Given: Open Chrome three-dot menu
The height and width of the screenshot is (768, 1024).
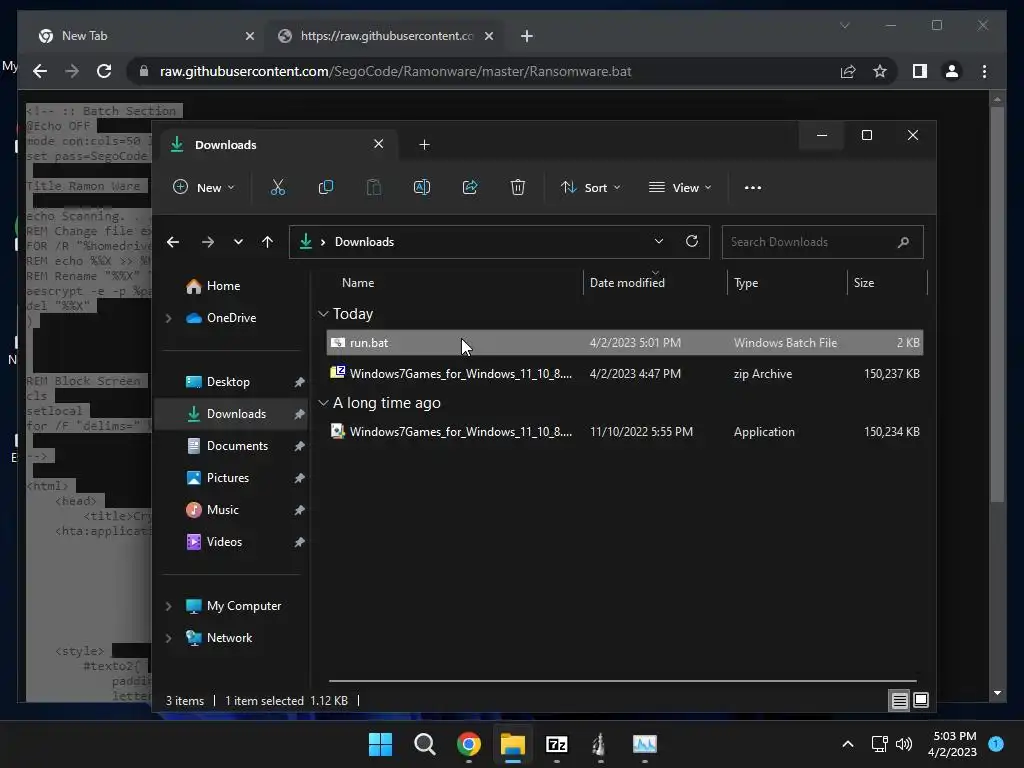Looking at the screenshot, I should click(x=984, y=71).
